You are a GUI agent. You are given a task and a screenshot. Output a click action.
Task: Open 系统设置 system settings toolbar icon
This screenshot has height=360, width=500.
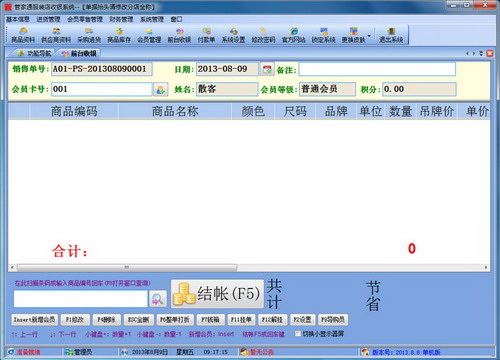233,35
